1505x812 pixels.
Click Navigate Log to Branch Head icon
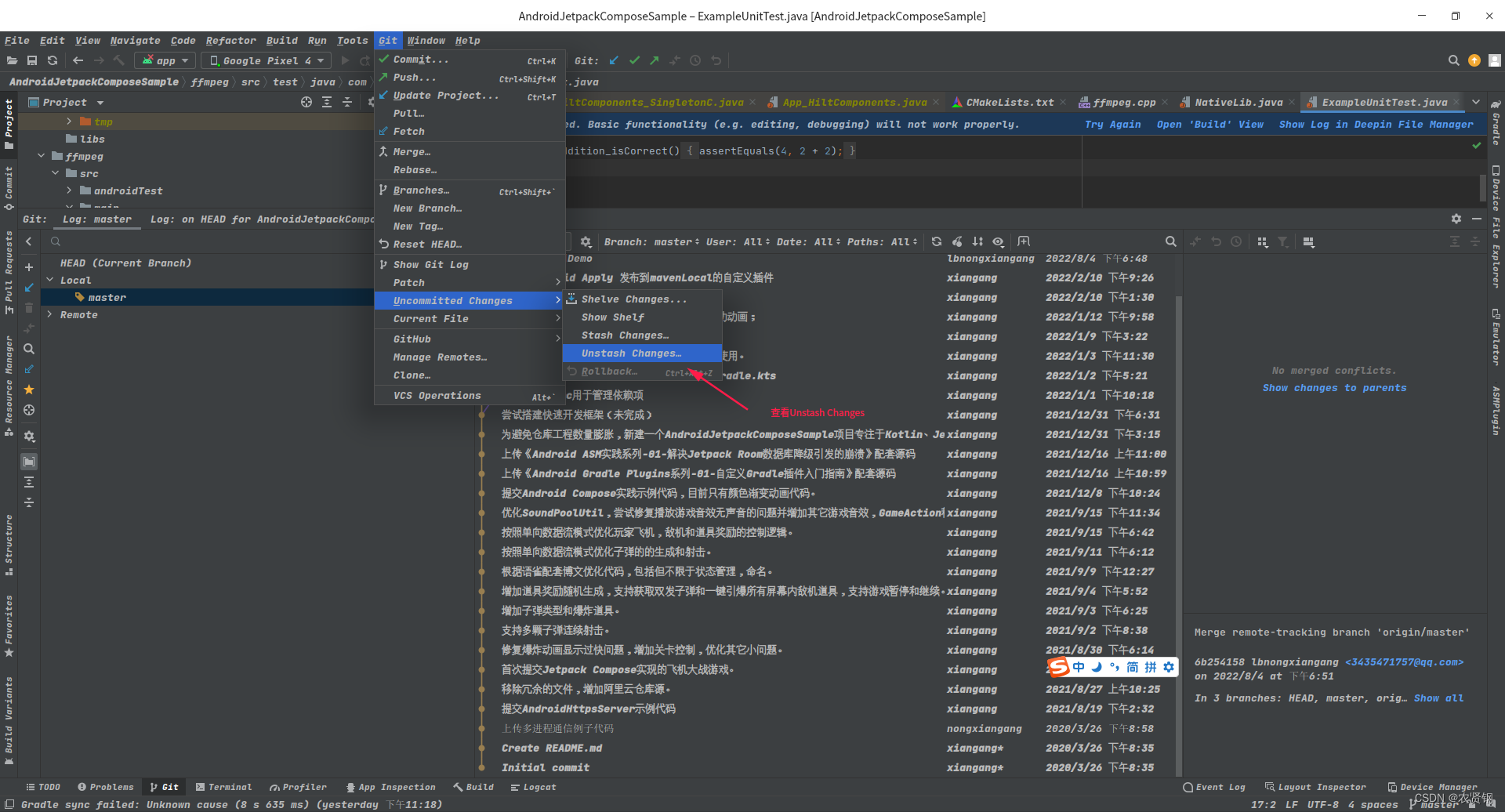[29, 410]
